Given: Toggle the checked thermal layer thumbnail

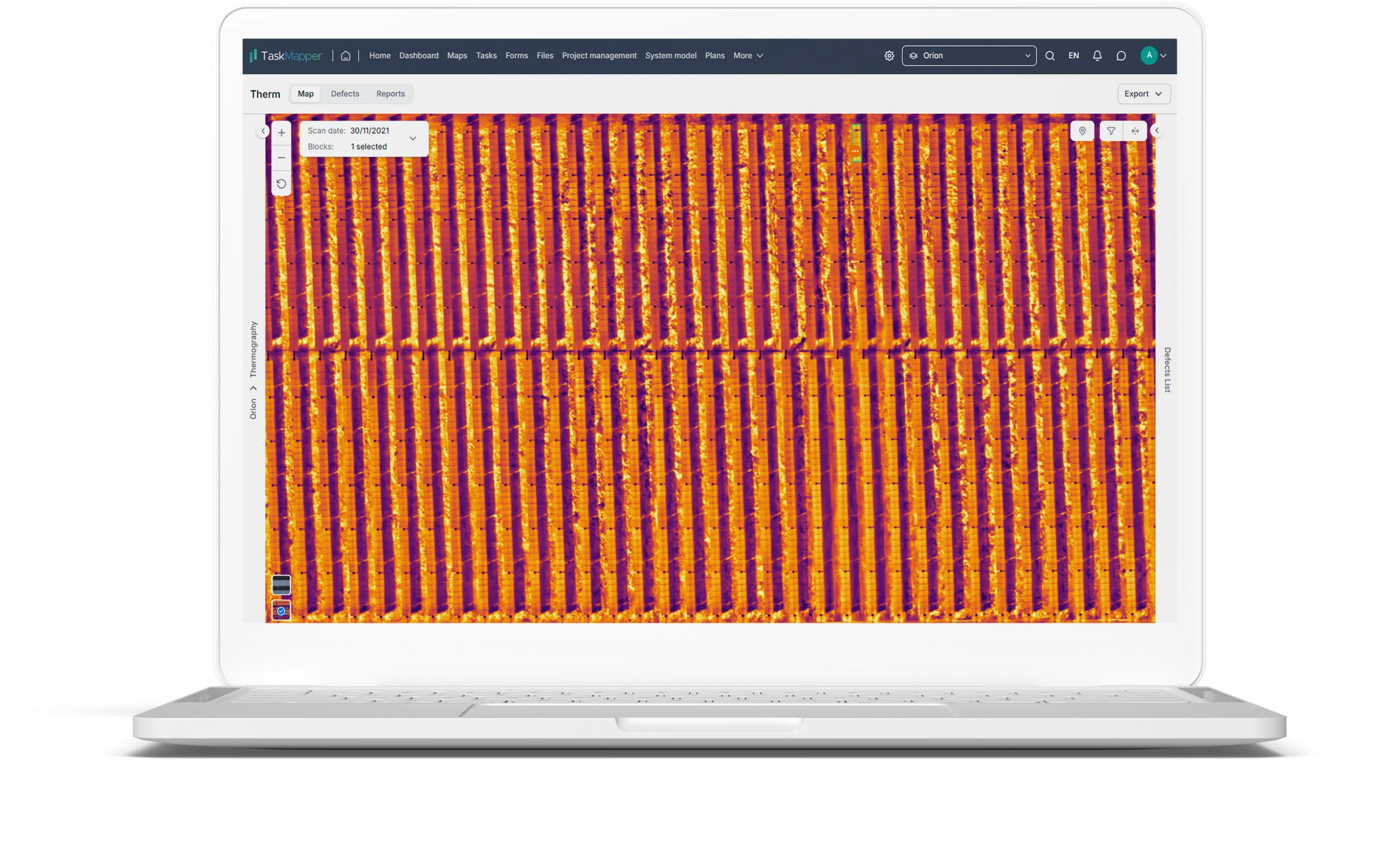Looking at the screenshot, I should coord(281,610).
